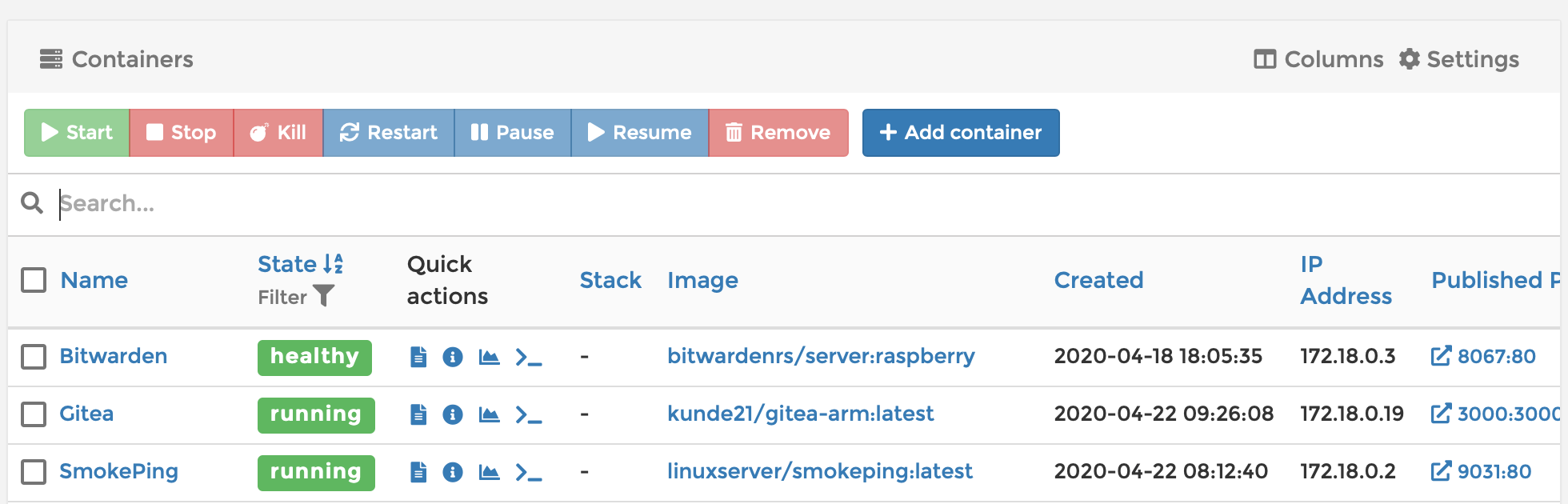Open console icon for Bitwarden container

pyautogui.click(x=529, y=357)
